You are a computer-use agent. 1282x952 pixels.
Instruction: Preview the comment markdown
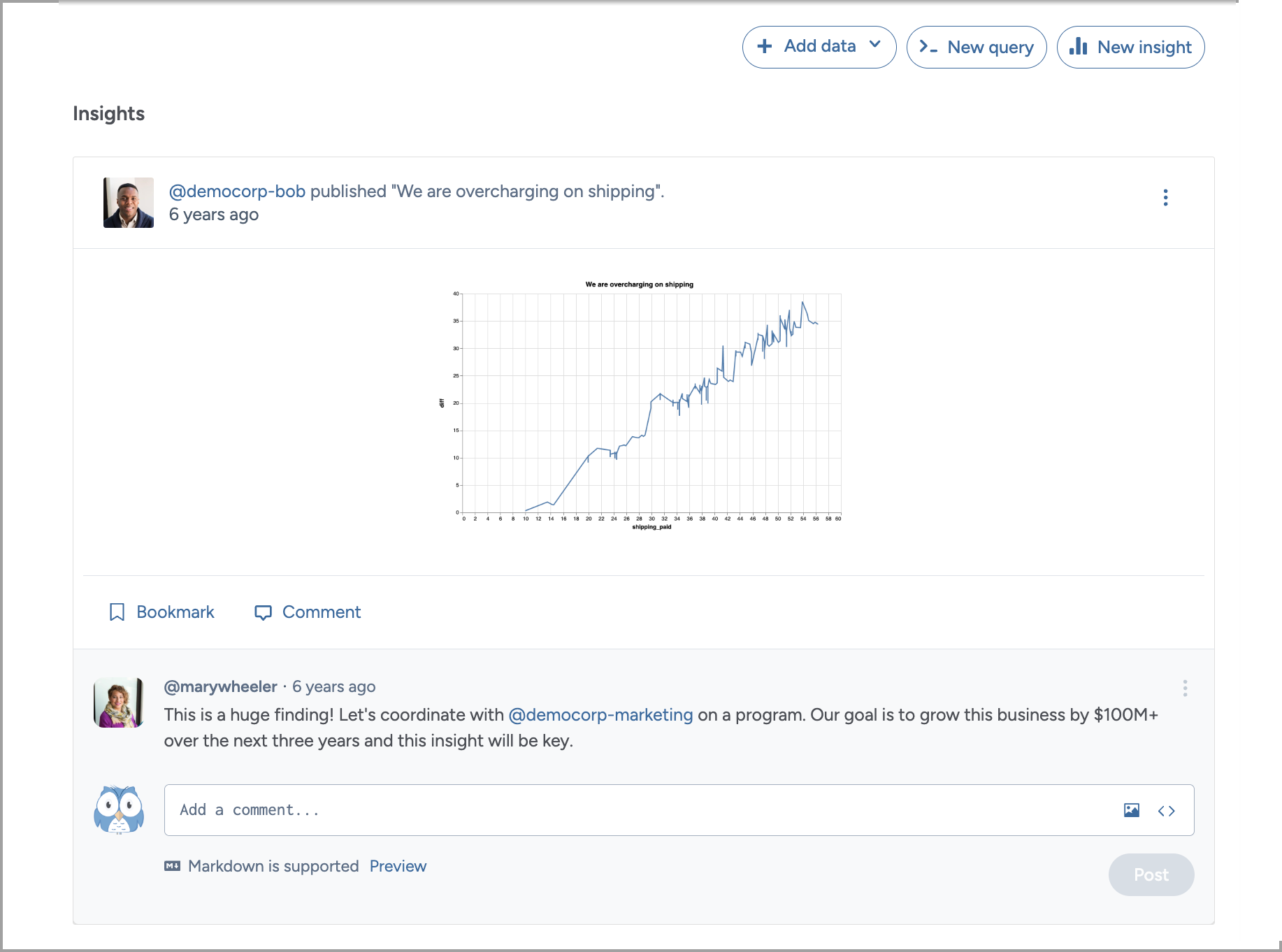[x=398, y=866]
